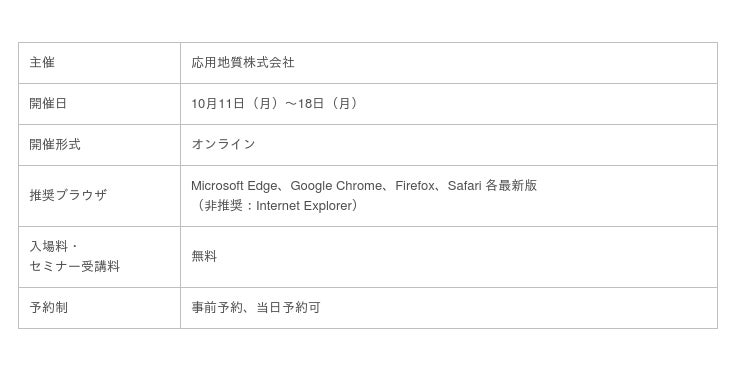The width and height of the screenshot is (740, 369).
Task: Select the オンライン format value
Action: pyautogui.click(x=223, y=144)
